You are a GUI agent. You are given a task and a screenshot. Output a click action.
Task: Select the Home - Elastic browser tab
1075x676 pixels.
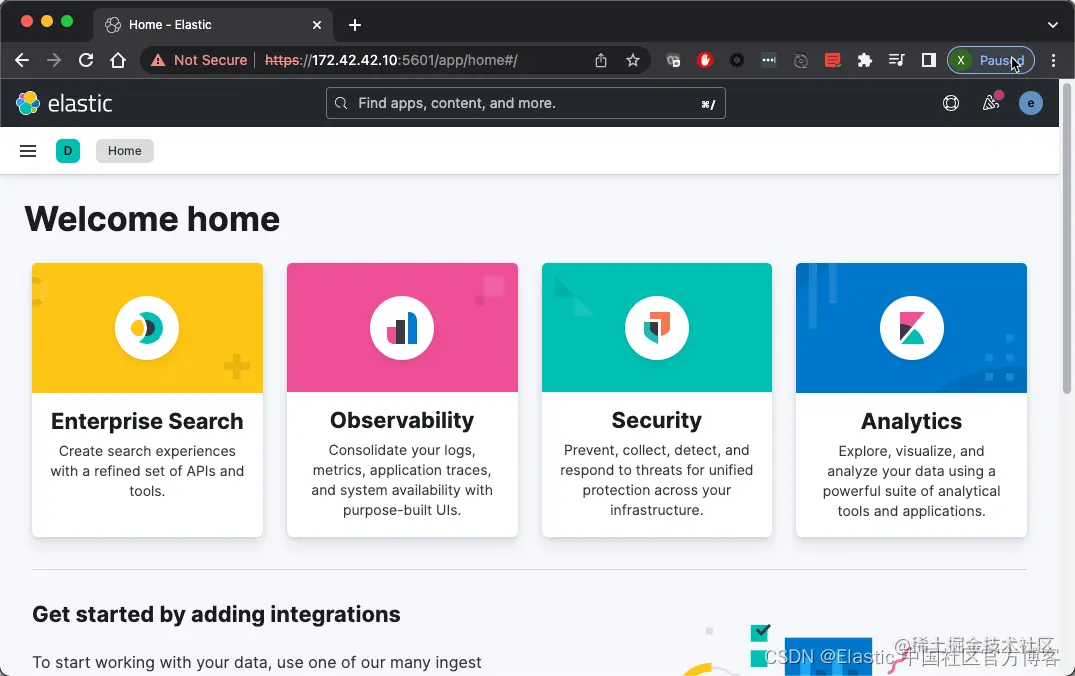click(213, 25)
